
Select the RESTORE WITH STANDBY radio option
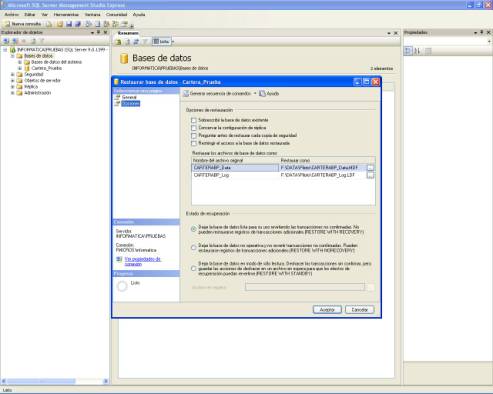point(193,268)
